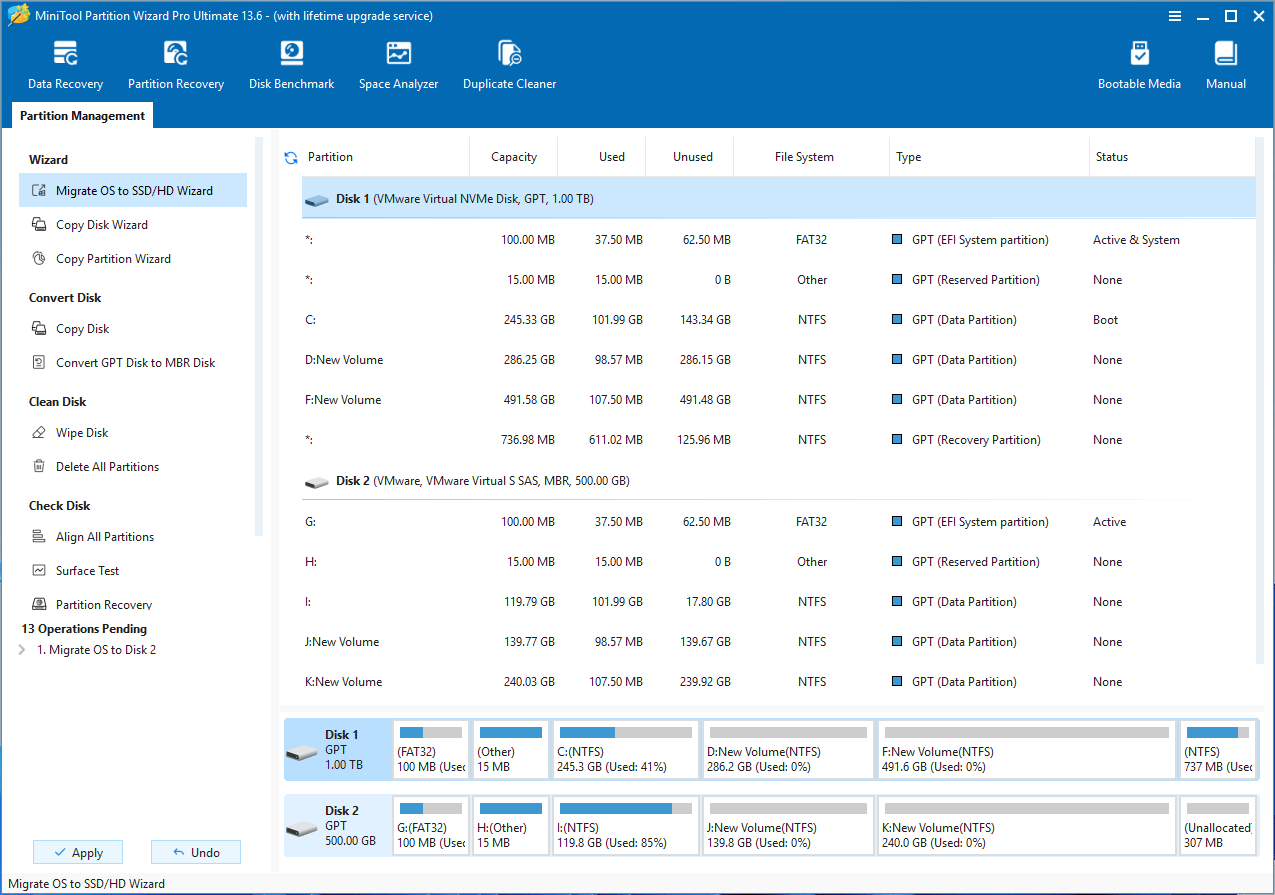The width and height of the screenshot is (1275, 895).
Task: Select the C: partition row
Action: (779, 320)
